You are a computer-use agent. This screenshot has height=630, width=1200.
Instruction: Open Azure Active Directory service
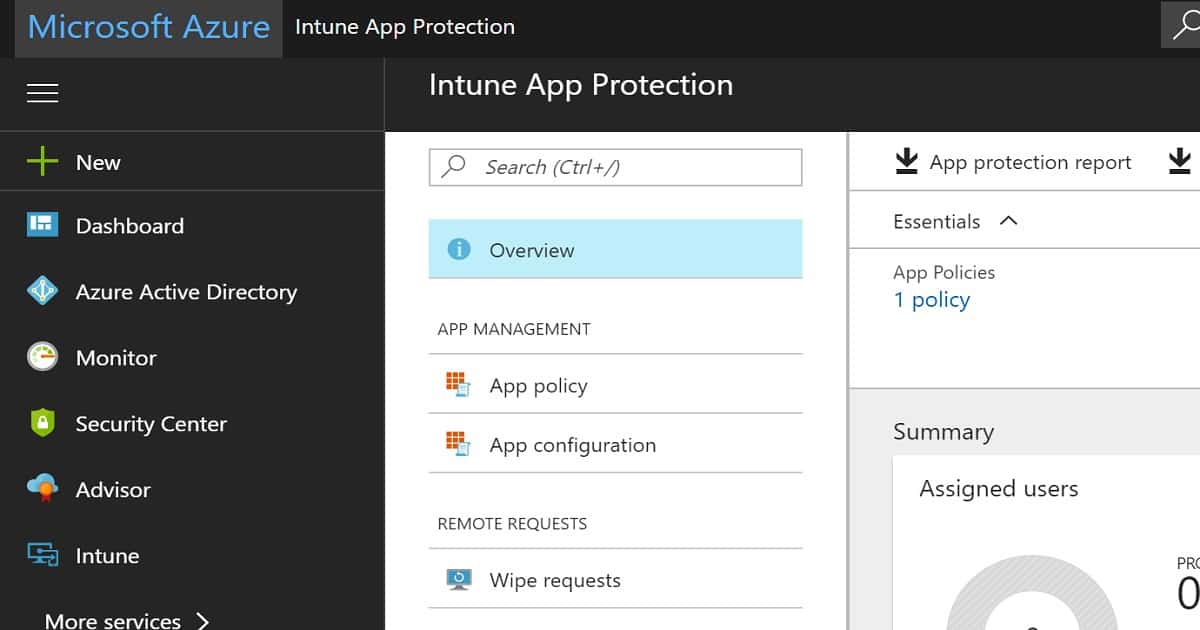pos(192,291)
